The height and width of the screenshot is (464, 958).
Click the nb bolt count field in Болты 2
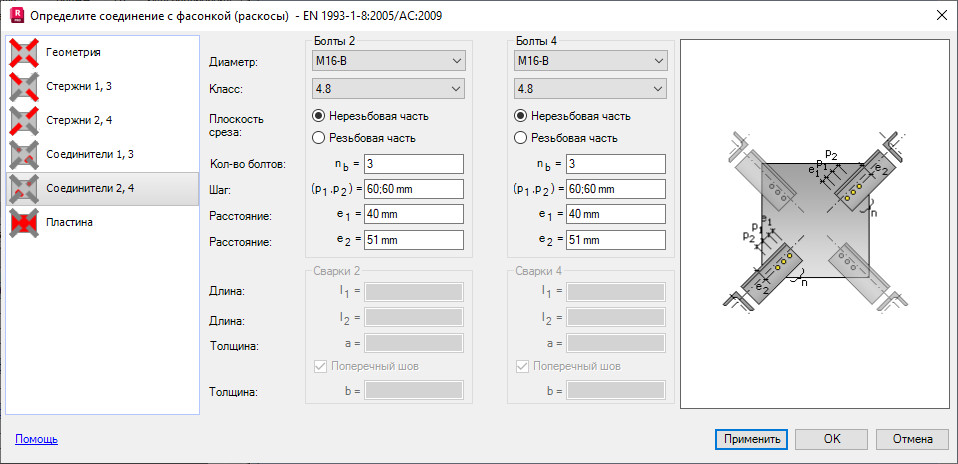(414, 164)
